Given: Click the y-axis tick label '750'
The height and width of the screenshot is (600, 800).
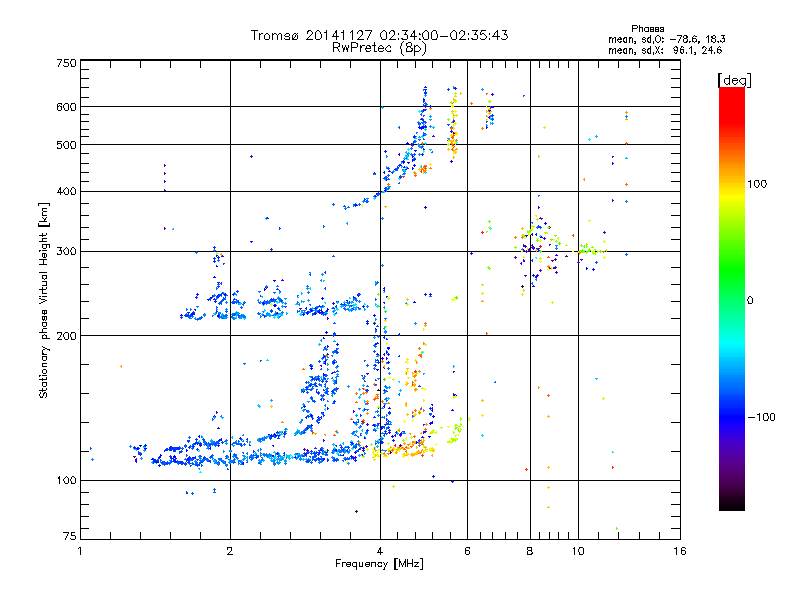Looking at the screenshot, I should (67, 63).
